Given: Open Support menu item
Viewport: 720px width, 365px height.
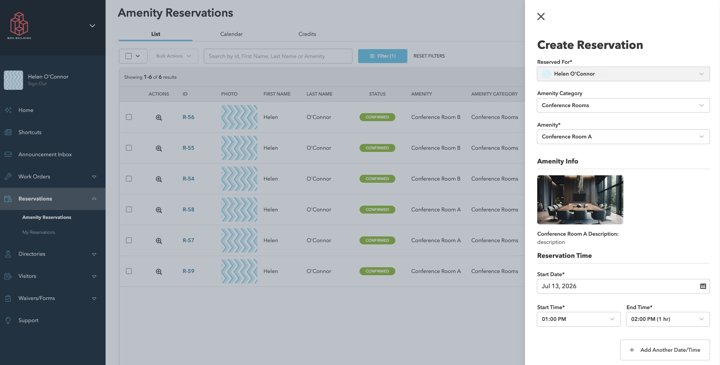Looking at the screenshot, I should (x=28, y=320).
